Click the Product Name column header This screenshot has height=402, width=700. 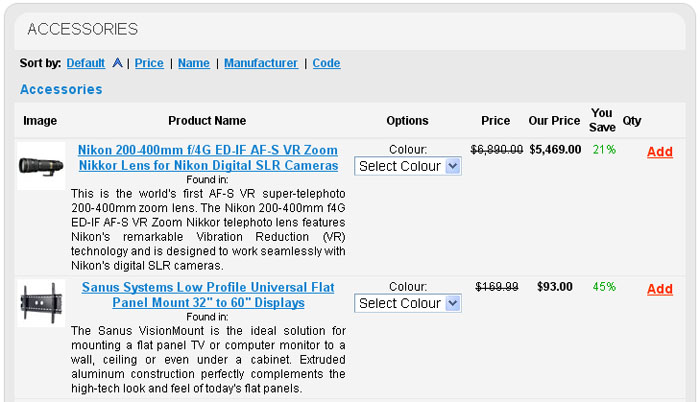point(207,121)
